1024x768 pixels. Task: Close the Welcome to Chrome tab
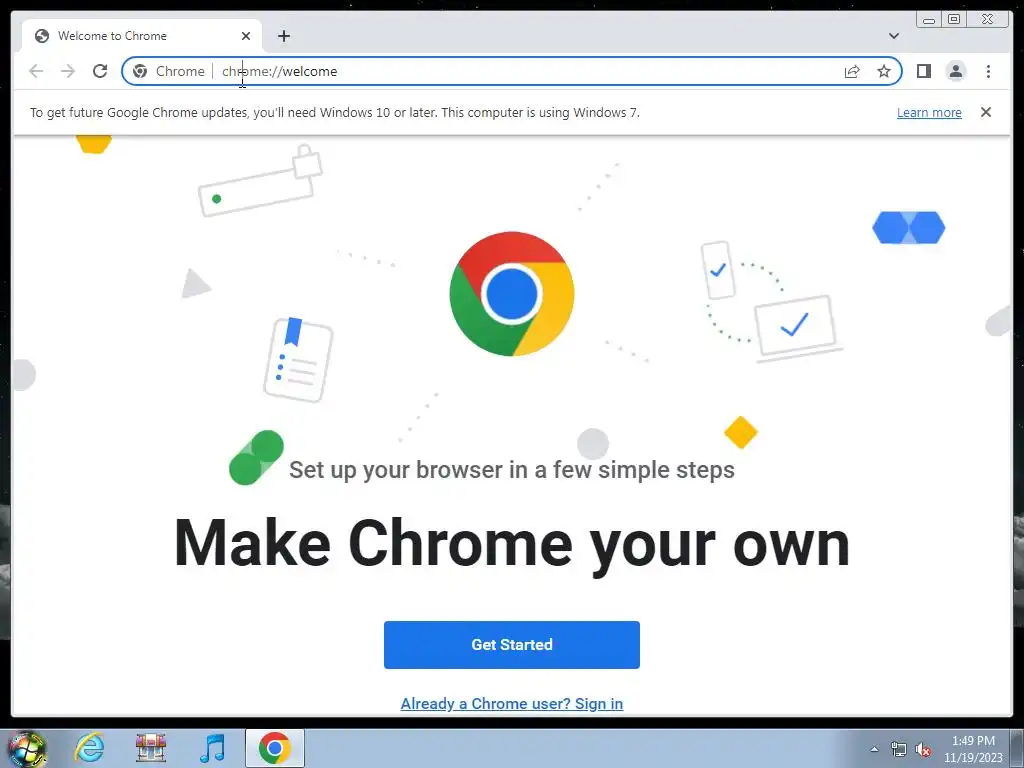click(246, 36)
